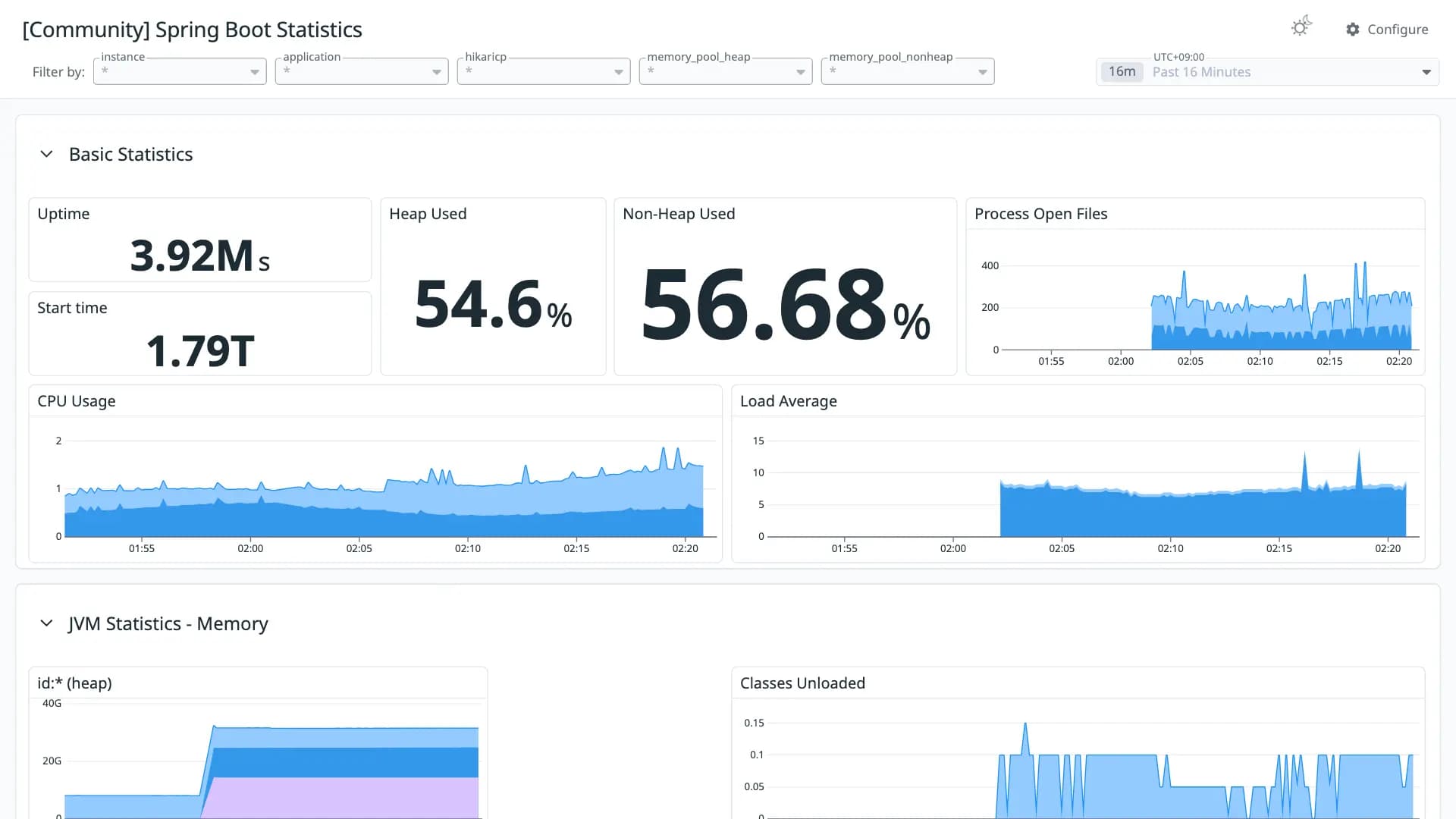1456x819 pixels.
Task: Open the Configure settings
Action: pos(1387,29)
